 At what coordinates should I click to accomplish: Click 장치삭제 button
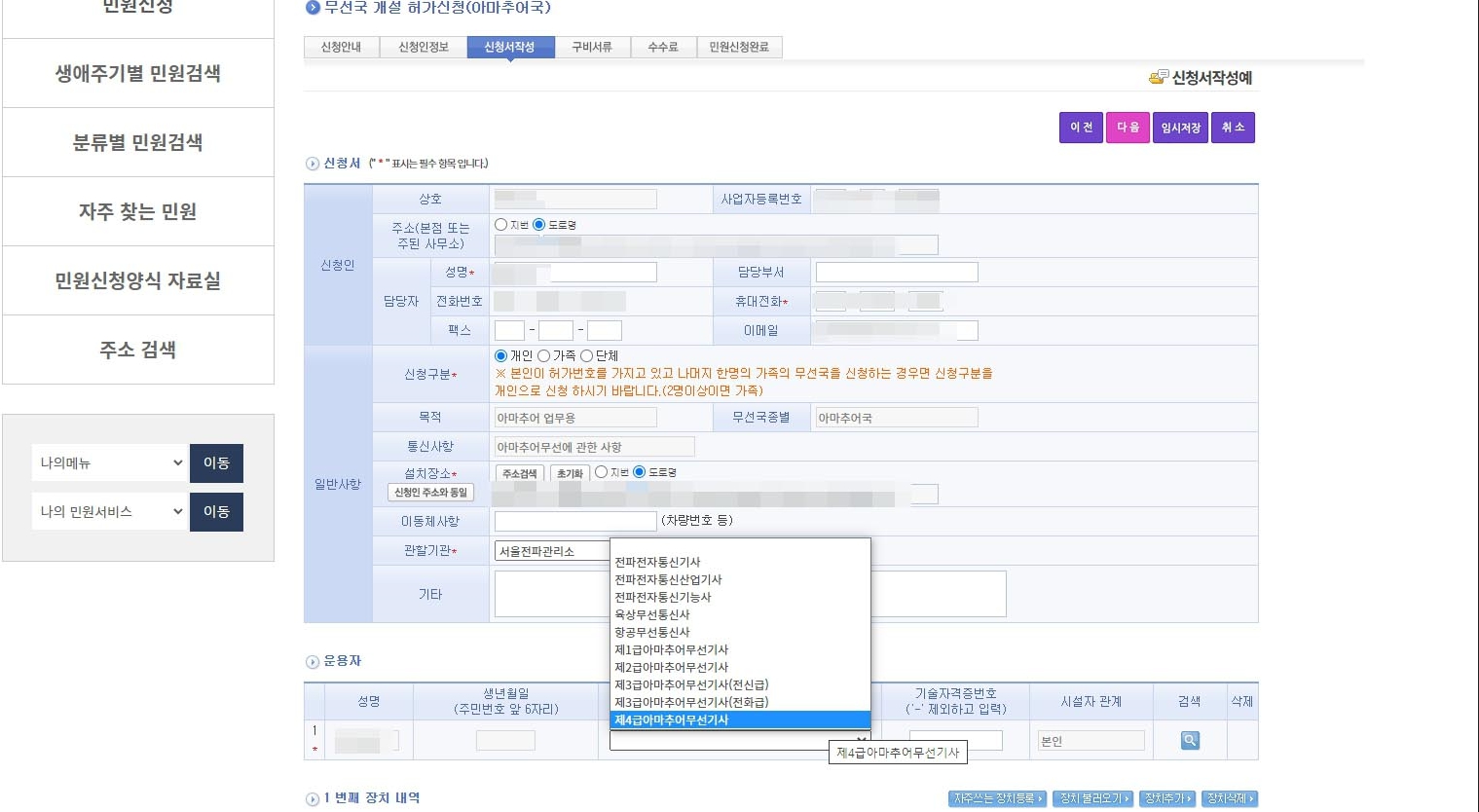point(1230,798)
